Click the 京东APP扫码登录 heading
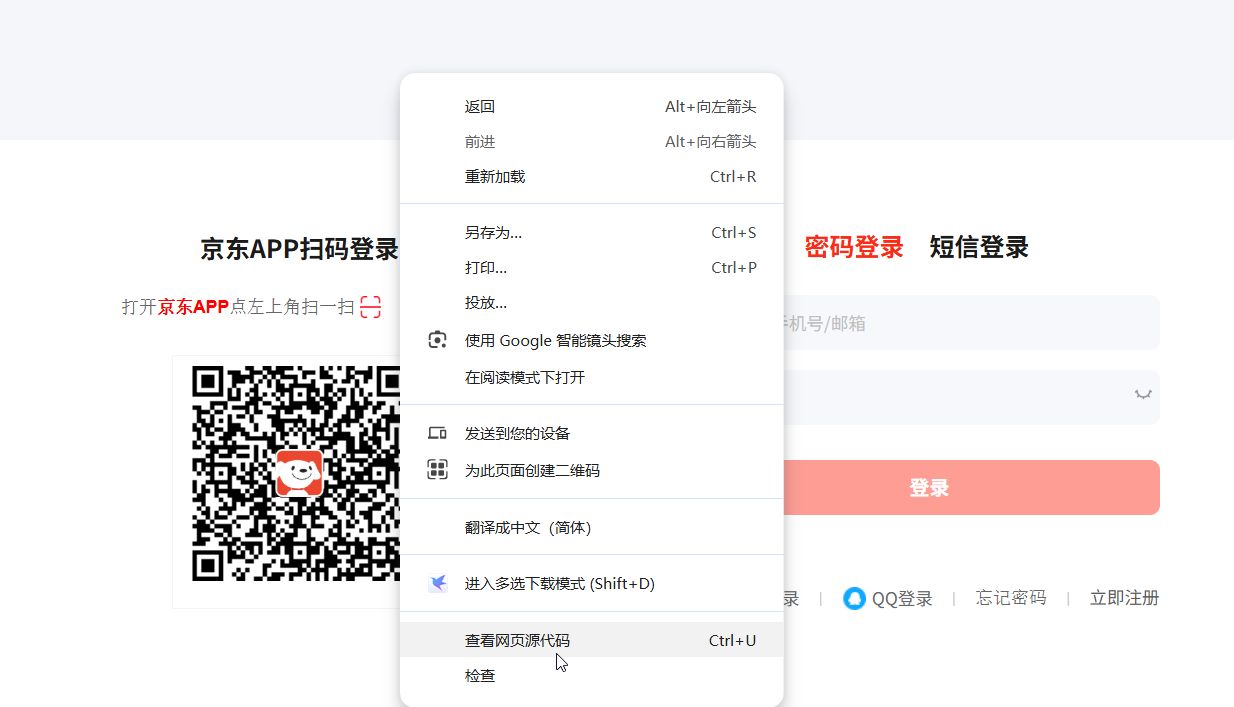 (299, 249)
